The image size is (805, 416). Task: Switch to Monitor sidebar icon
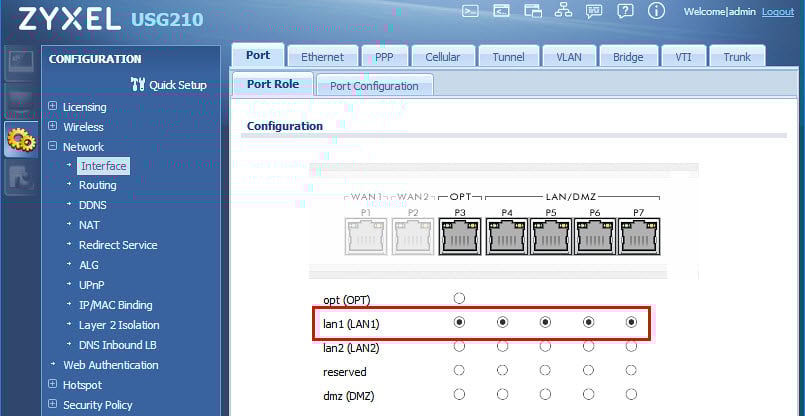point(21,102)
